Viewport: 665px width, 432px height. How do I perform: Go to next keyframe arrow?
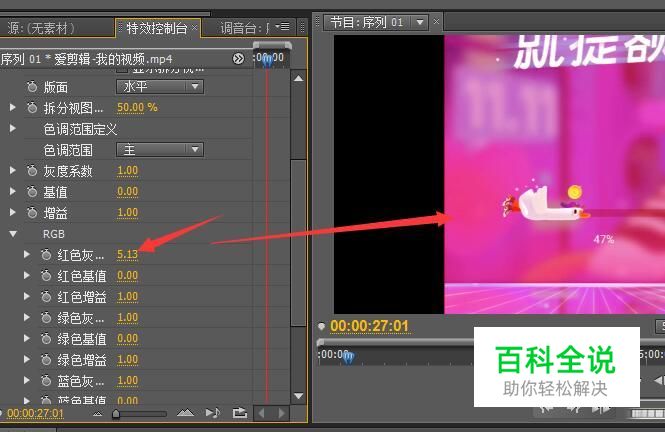click(282, 413)
